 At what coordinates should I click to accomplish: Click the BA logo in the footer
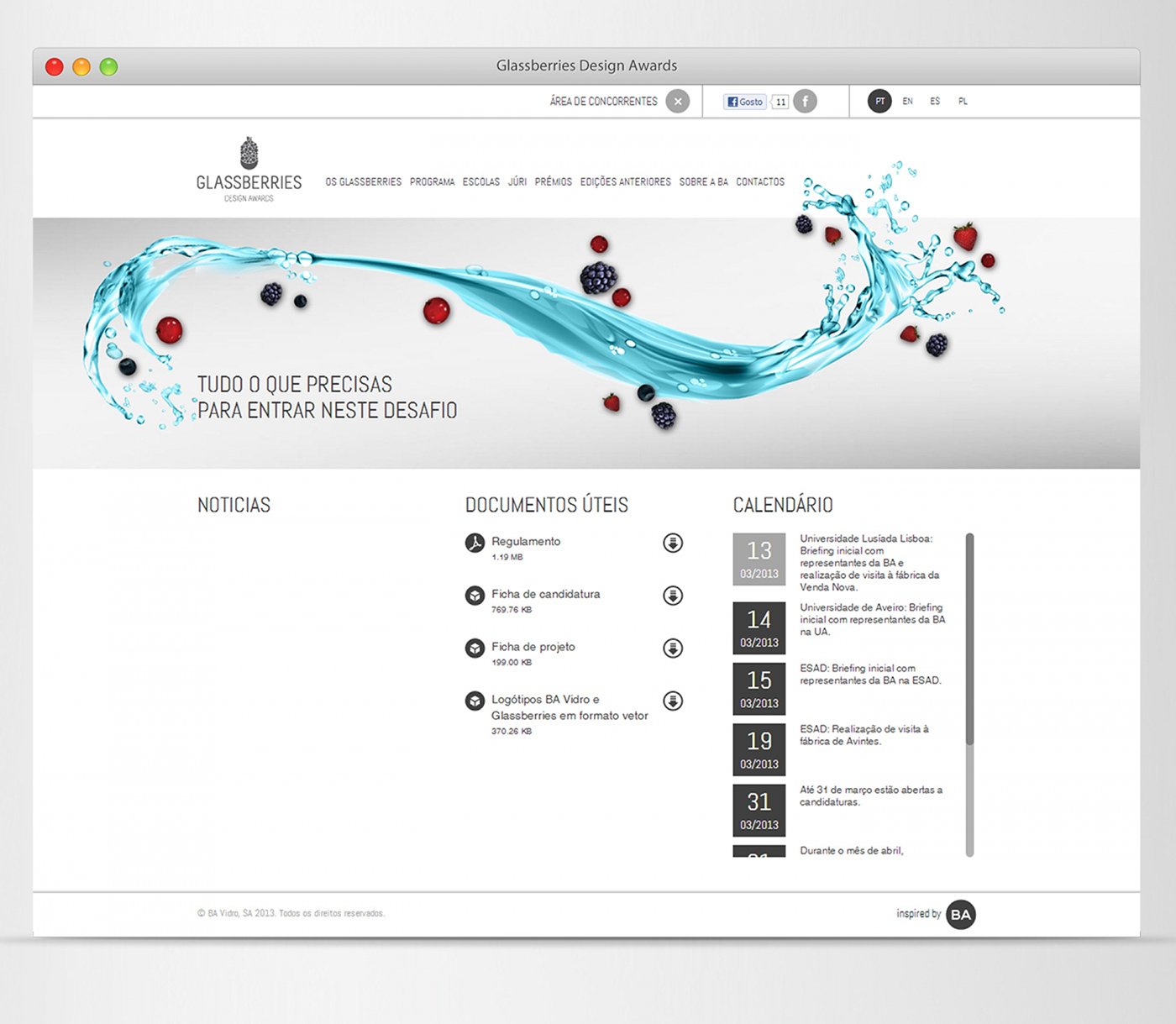[x=963, y=914]
